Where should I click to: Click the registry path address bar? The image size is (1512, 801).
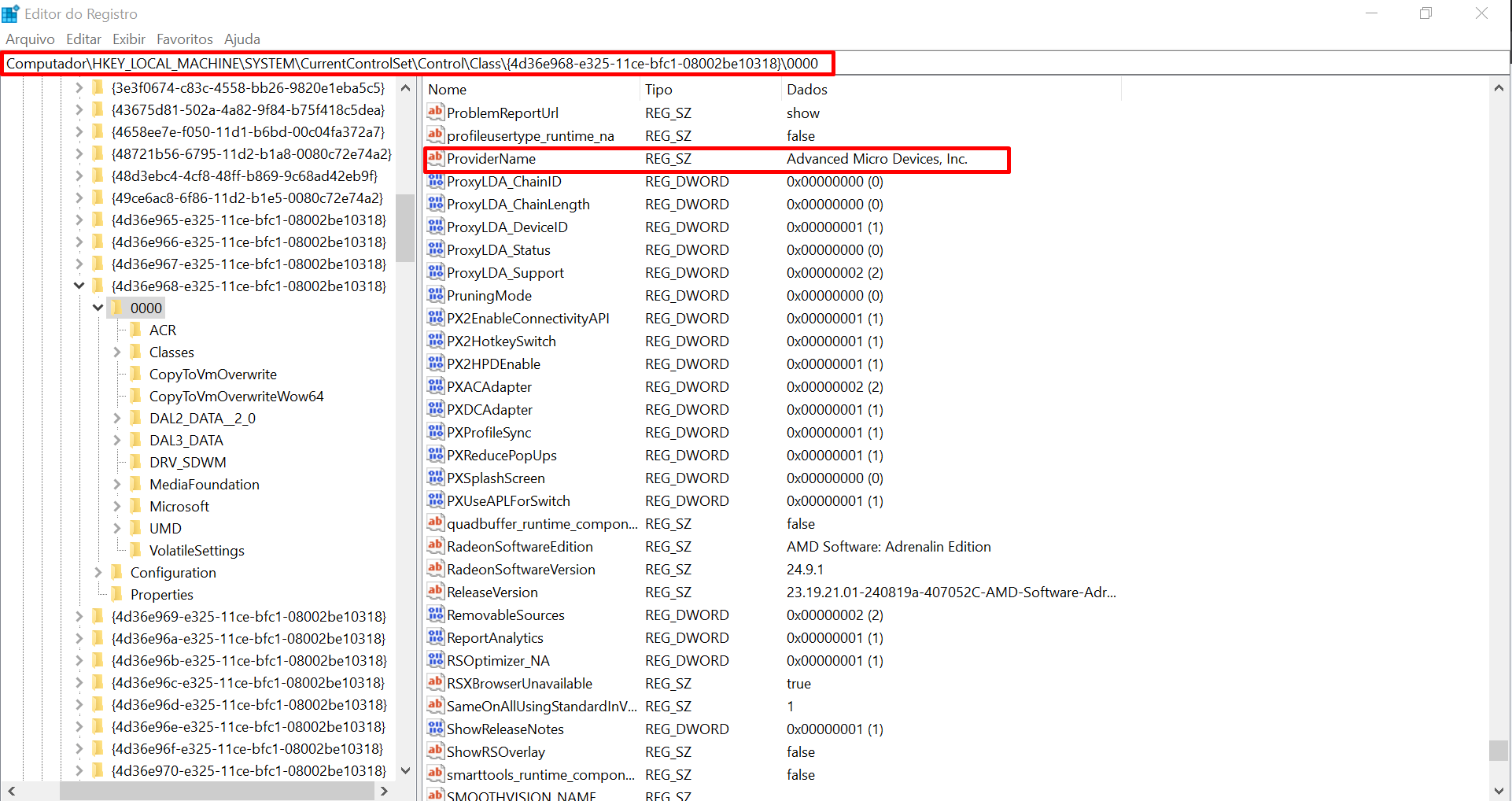click(x=755, y=64)
